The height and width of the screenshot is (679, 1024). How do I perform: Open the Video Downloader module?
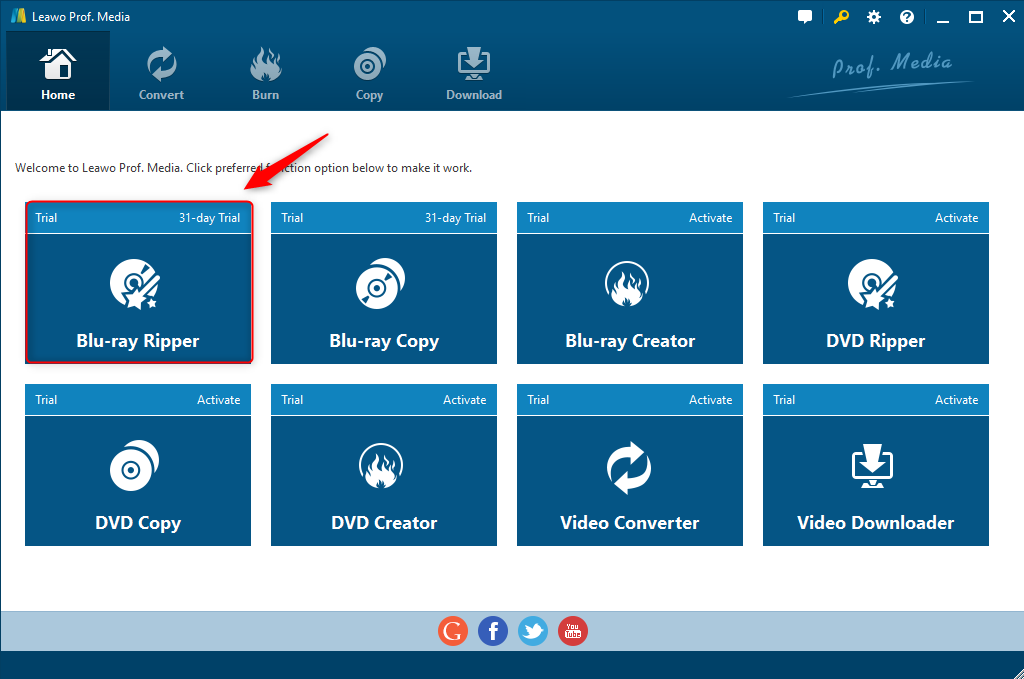(x=876, y=480)
